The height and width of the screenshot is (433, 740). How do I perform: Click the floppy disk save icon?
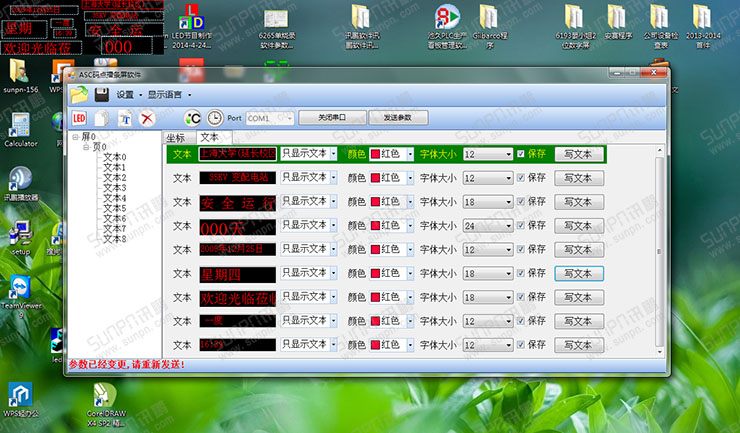101,94
